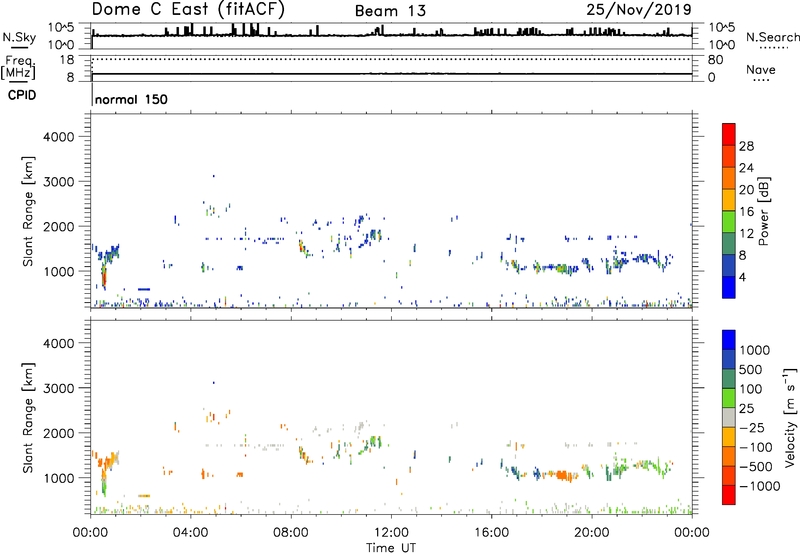Click the 'Beam 13' heading

point(390,11)
